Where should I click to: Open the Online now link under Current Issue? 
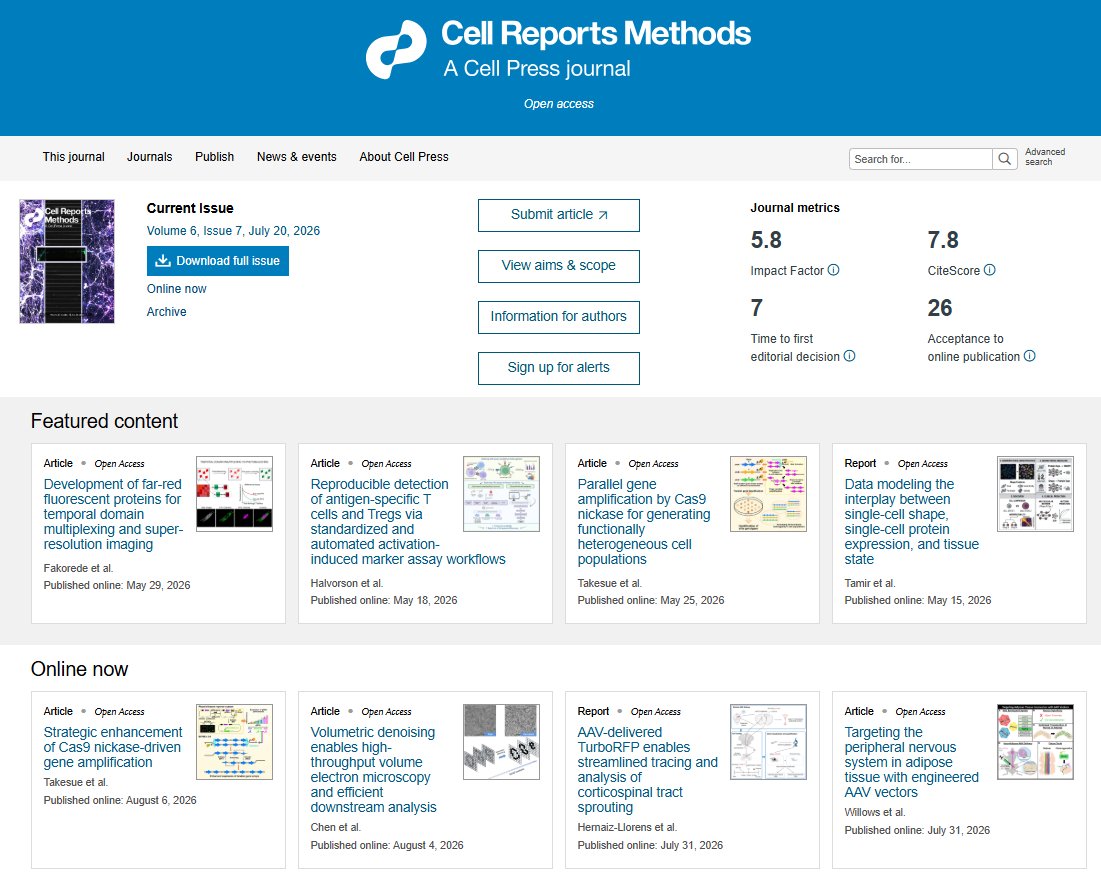(x=176, y=289)
